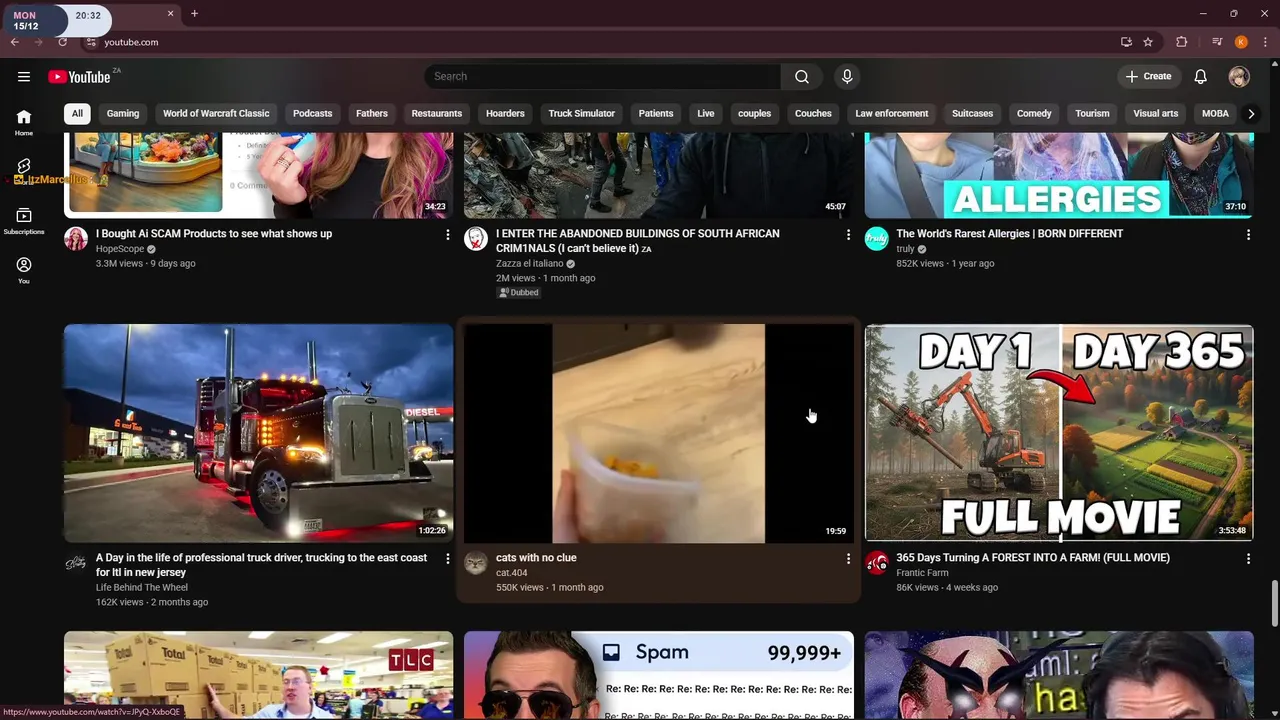Open cat.404 channel avatar
The width and height of the screenshot is (1280, 720).
[x=476, y=562]
